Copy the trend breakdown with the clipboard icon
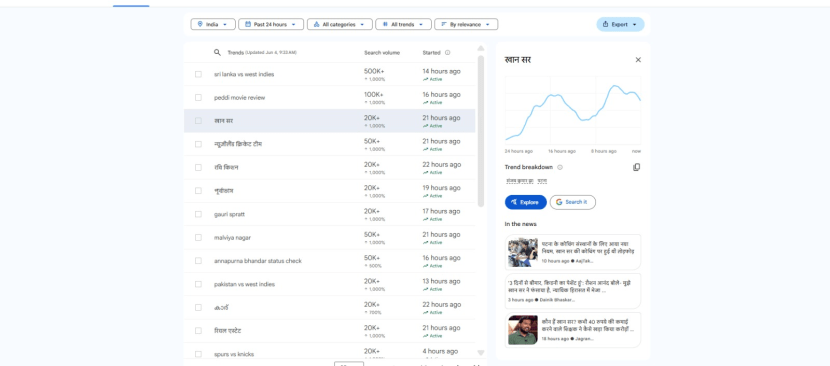The width and height of the screenshot is (830, 366). [x=636, y=167]
